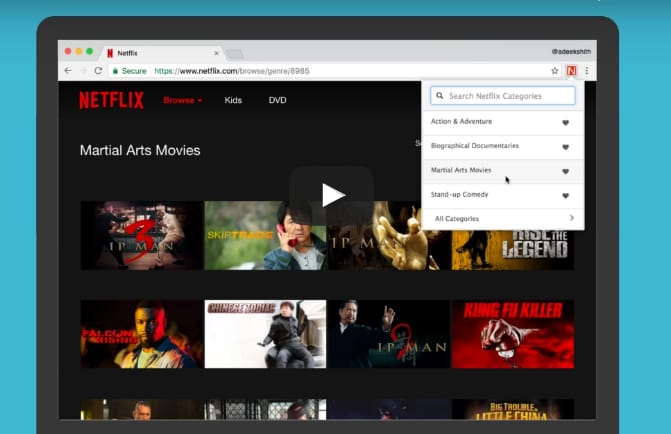
Task: Close the Netflix browser tab
Action: [216, 53]
